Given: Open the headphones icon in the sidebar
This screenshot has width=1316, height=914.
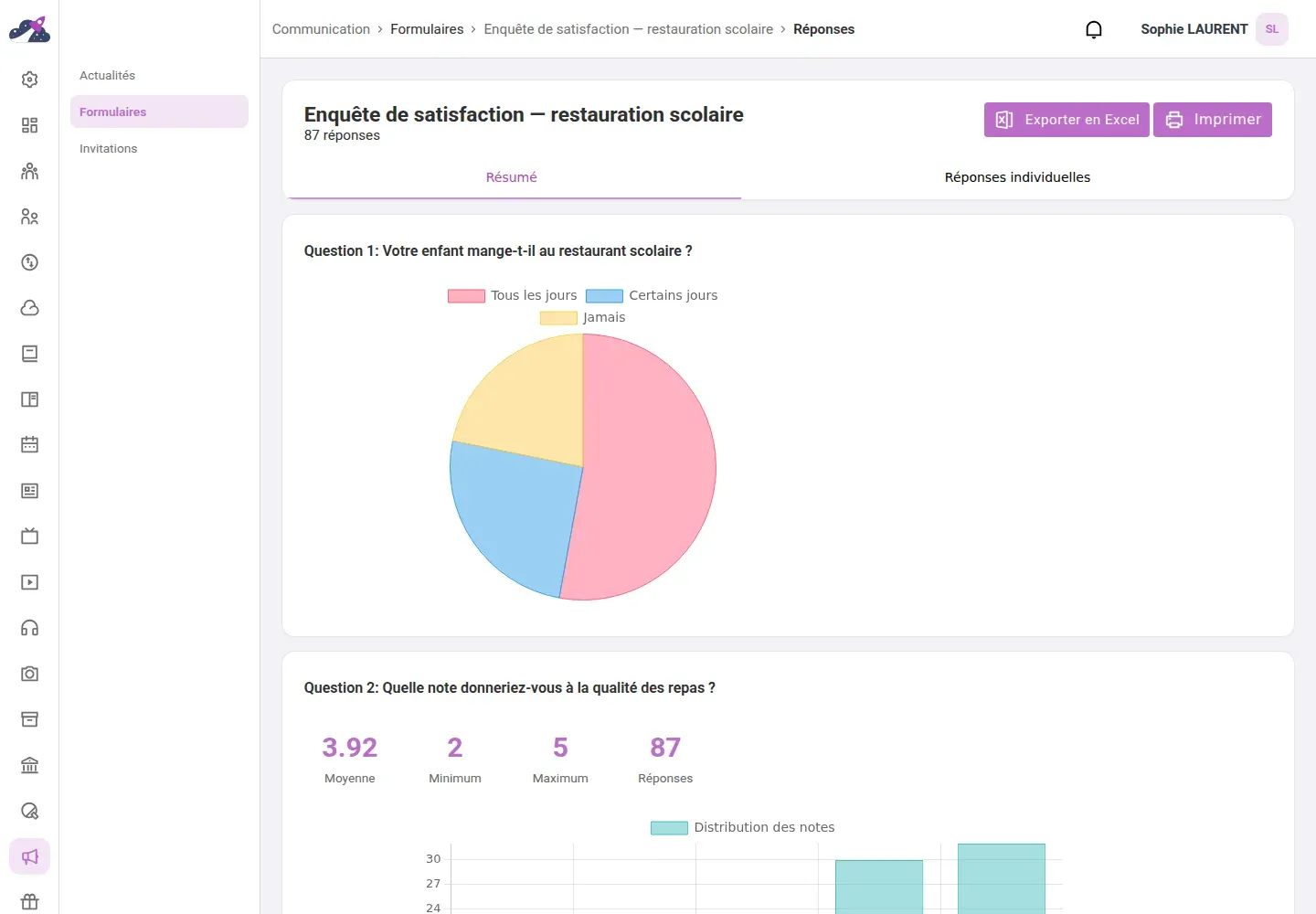Looking at the screenshot, I should (x=29, y=628).
